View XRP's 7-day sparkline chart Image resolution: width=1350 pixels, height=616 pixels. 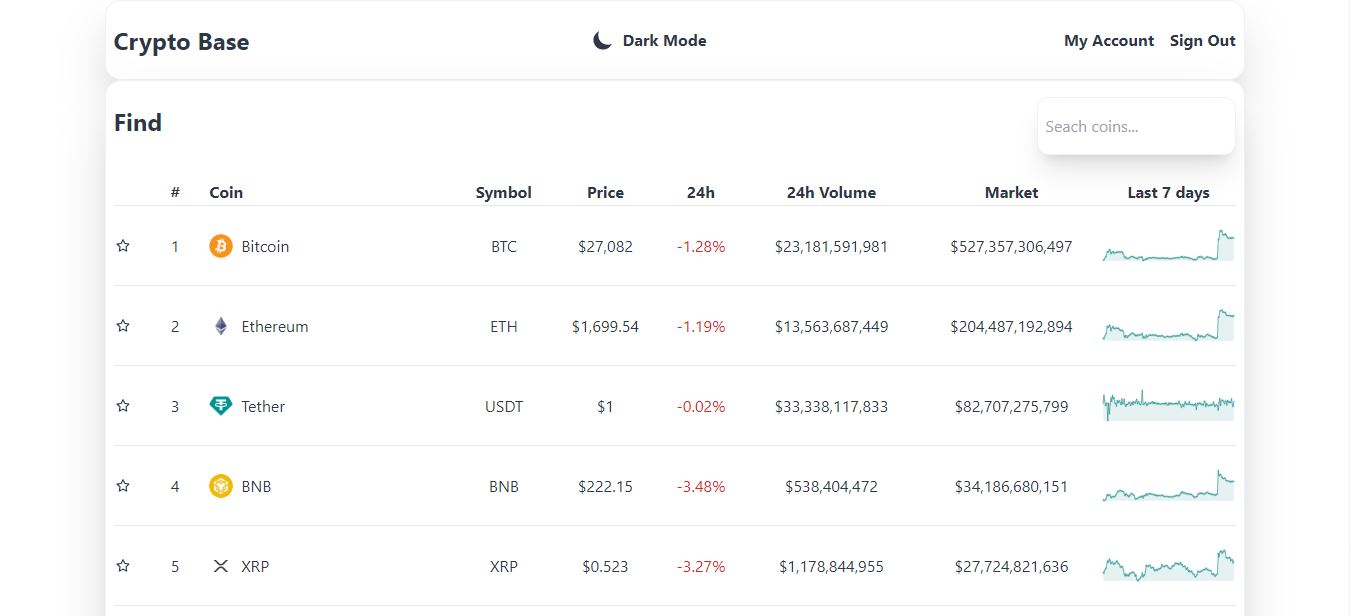(x=1168, y=565)
